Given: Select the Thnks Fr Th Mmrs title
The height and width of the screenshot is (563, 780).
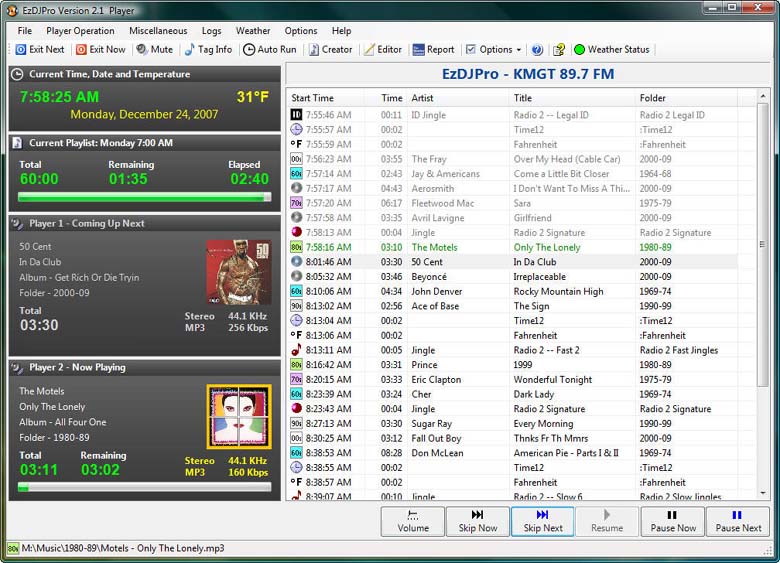Looking at the screenshot, I should [x=551, y=438].
